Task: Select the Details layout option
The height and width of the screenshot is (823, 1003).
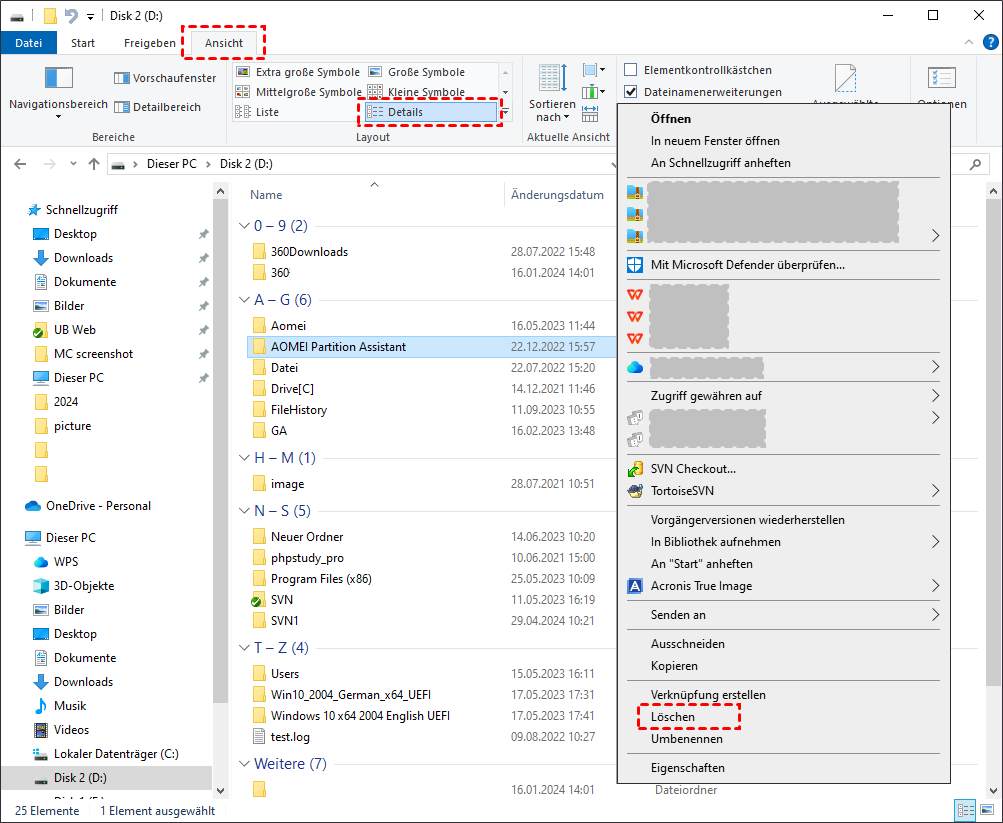Action: [x=430, y=112]
